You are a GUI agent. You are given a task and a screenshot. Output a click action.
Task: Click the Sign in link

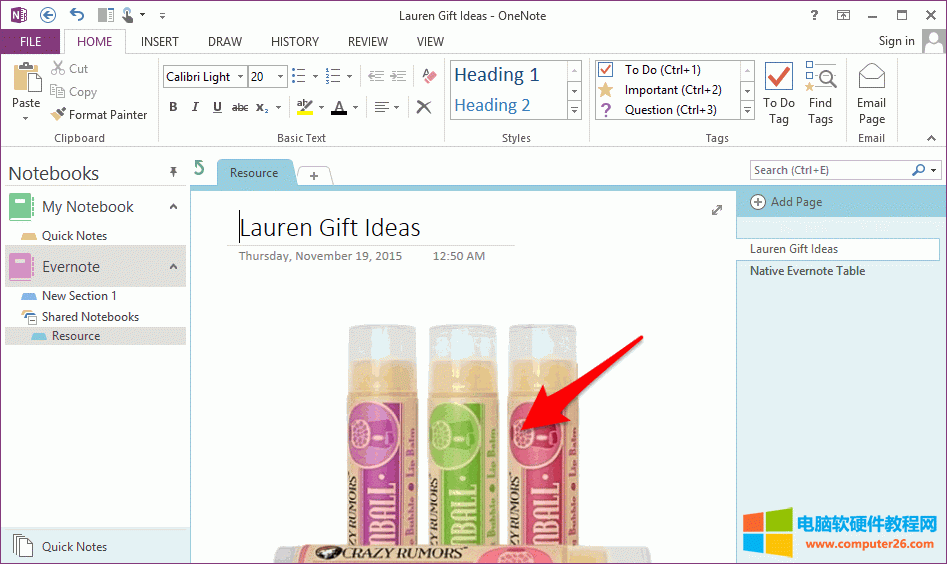tap(896, 41)
